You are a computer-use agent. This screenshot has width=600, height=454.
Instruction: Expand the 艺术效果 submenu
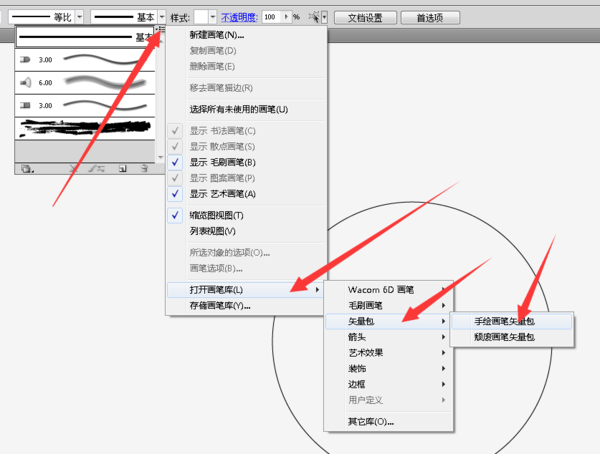(x=389, y=353)
